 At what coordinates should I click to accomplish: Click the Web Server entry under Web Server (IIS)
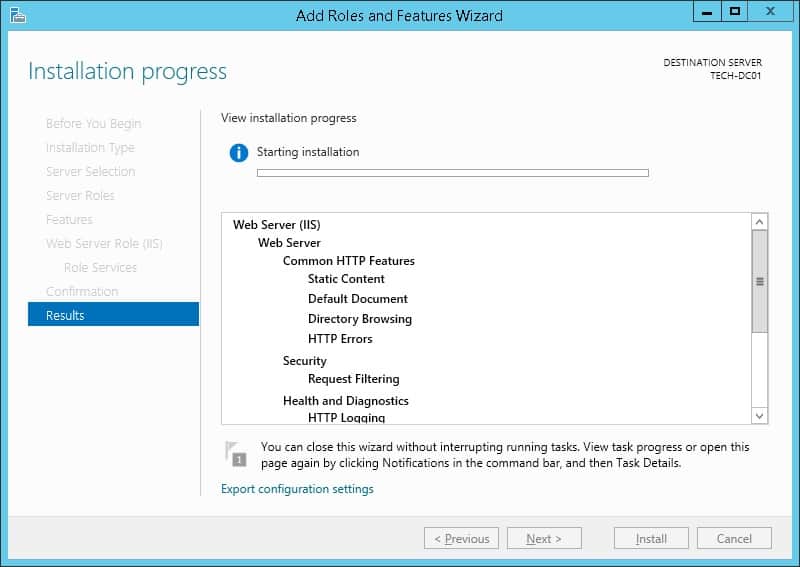(289, 243)
